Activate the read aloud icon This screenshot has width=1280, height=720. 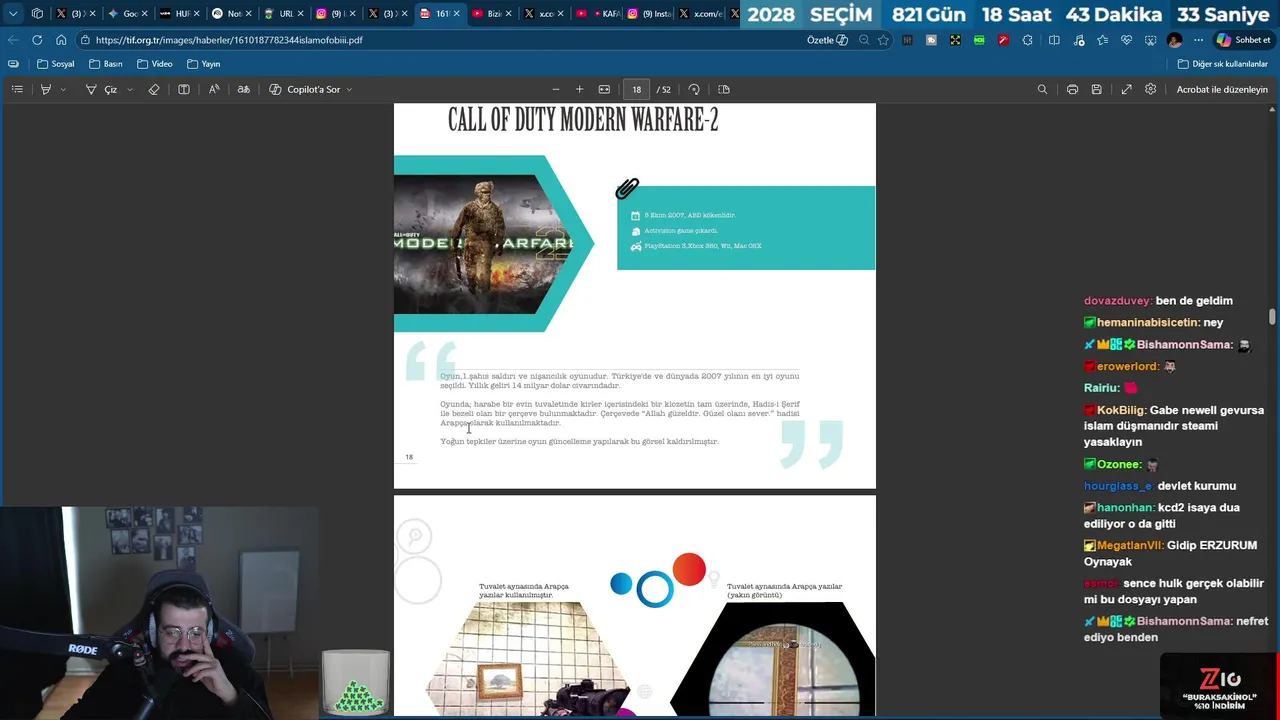(x=214, y=89)
